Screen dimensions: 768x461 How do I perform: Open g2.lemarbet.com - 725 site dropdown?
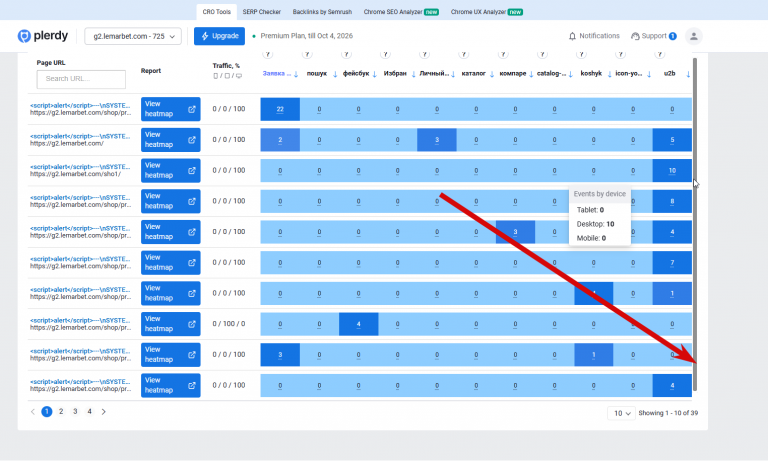click(x=133, y=36)
